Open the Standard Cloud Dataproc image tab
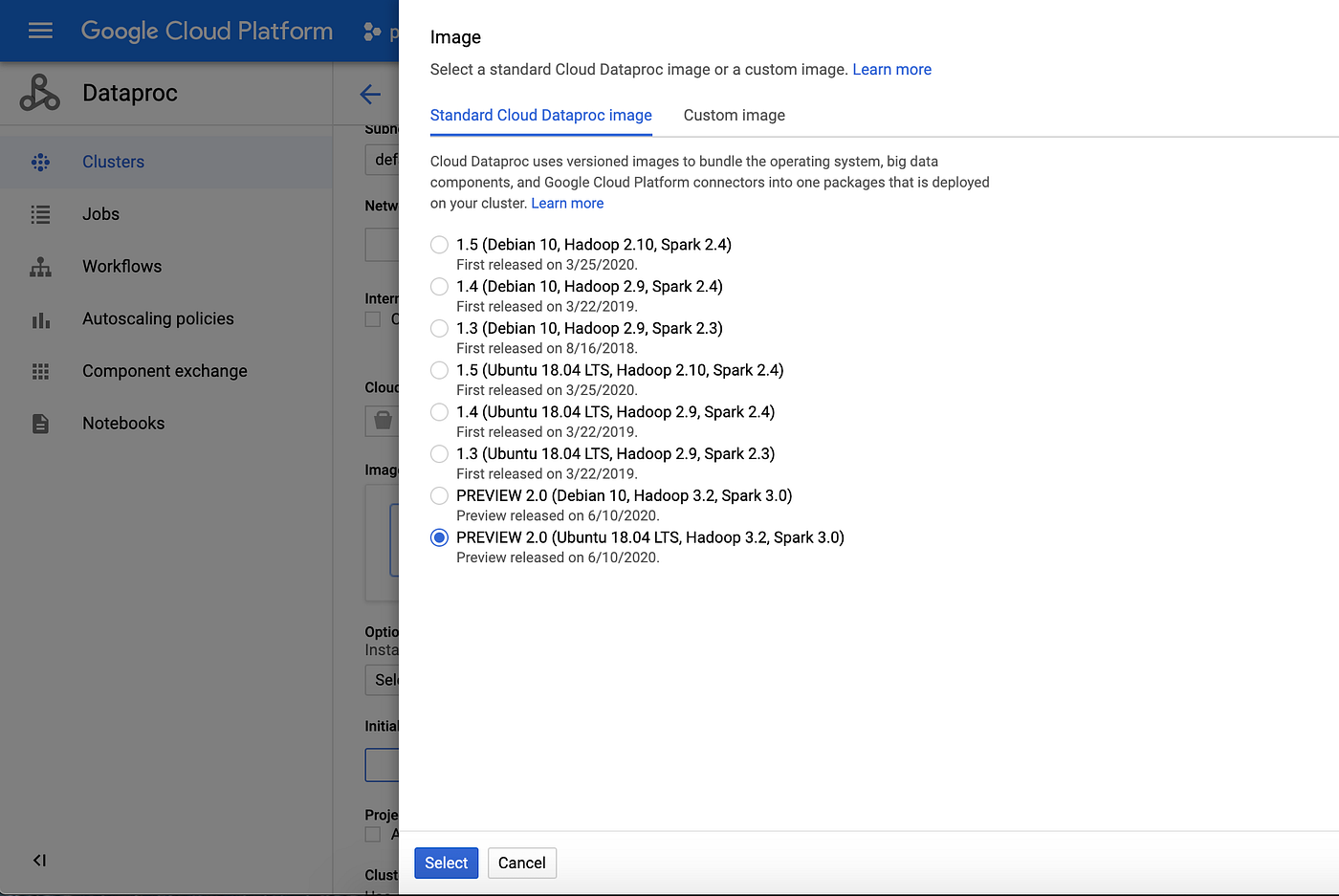Screen dimensions: 1339x896 (x=540, y=115)
